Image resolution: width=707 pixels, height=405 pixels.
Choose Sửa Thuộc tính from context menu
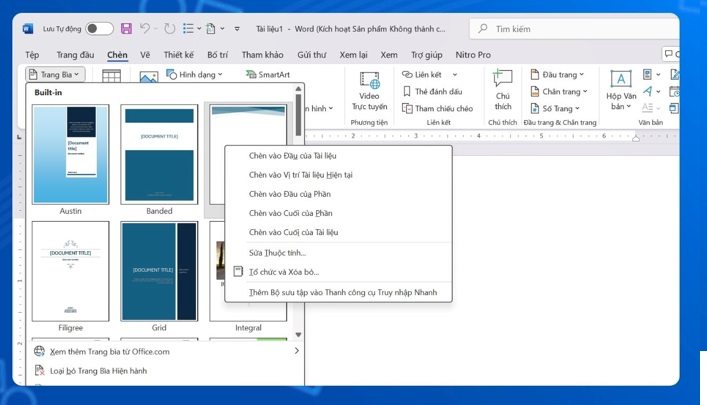pyautogui.click(x=277, y=253)
